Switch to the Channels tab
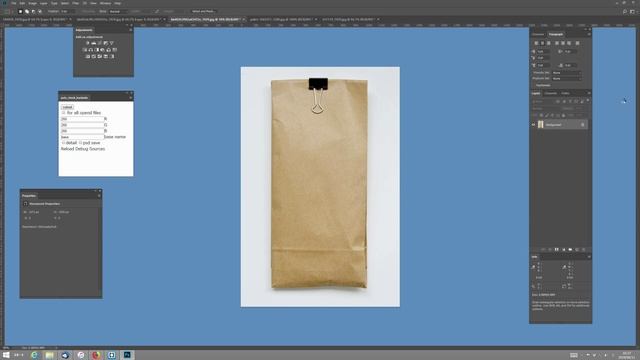 click(551, 93)
